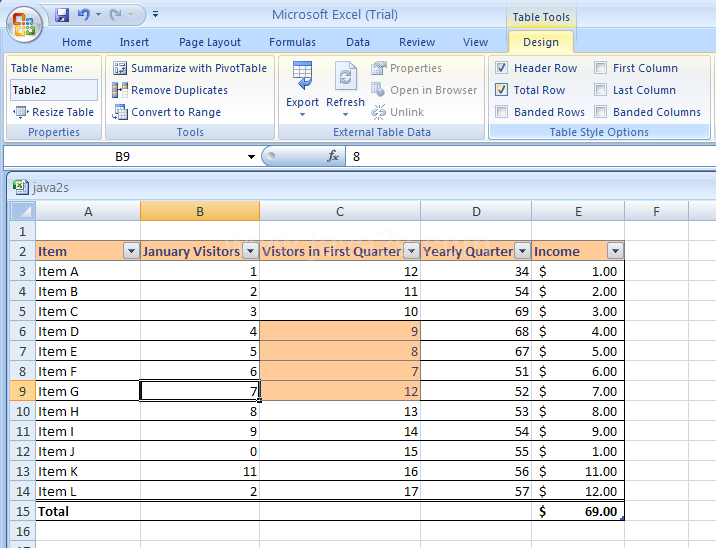Open the Refresh dropdown arrow

(345, 115)
